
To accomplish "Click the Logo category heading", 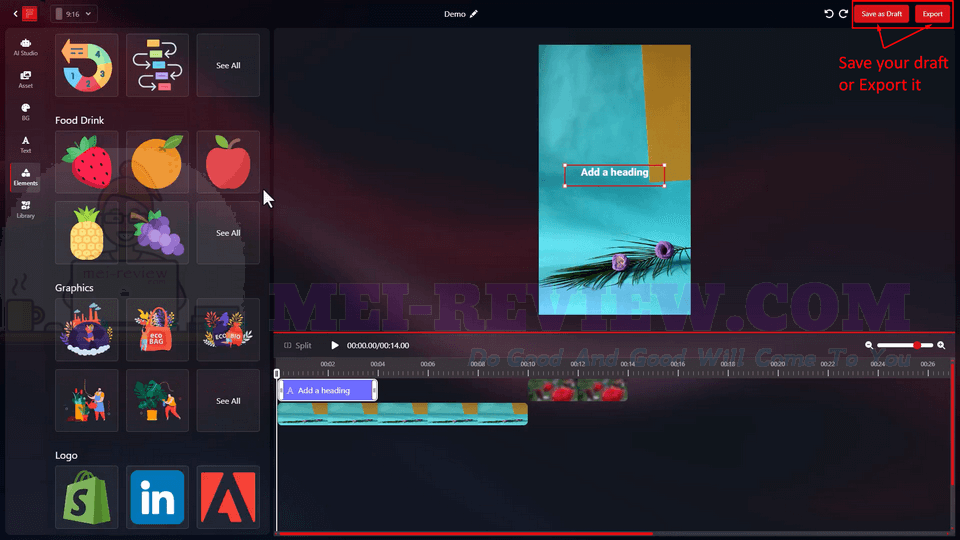I will (66, 456).
